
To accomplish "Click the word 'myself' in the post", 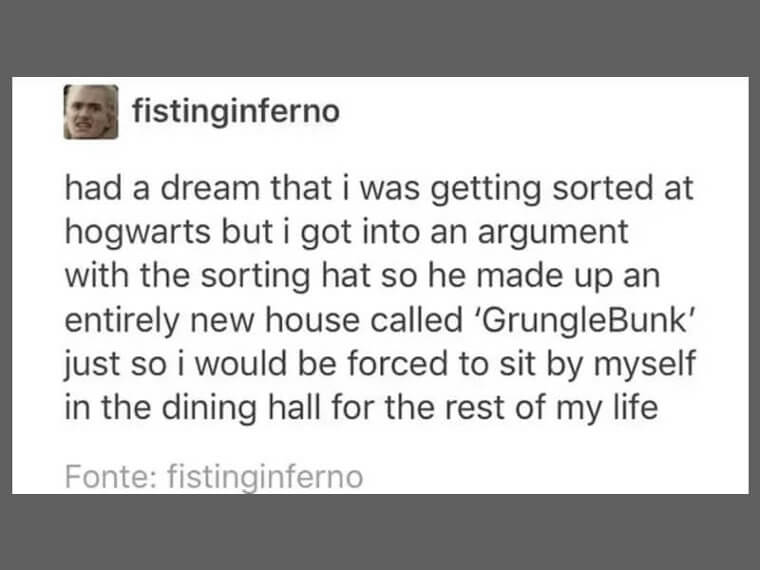I will (645, 364).
